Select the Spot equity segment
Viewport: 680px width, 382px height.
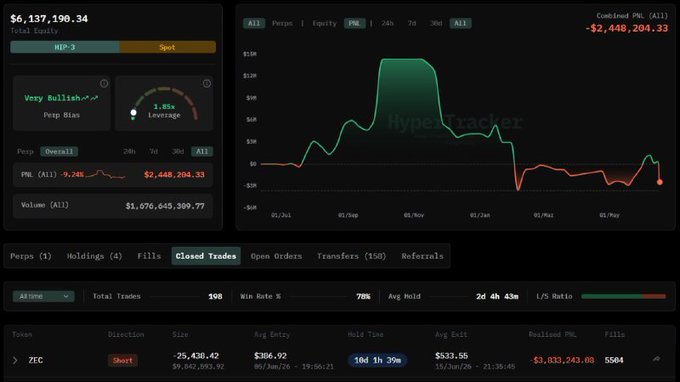(167, 47)
